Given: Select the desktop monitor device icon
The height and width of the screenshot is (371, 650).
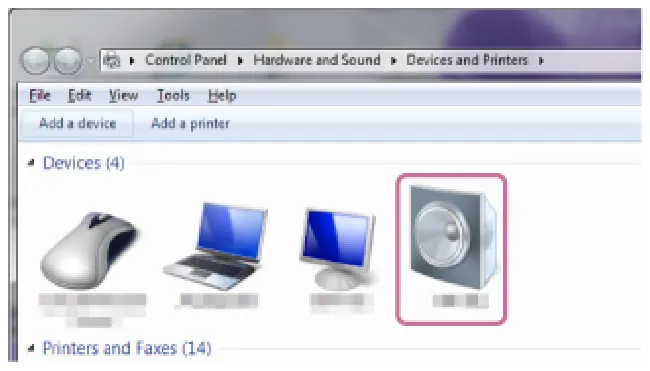Looking at the screenshot, I should [x=338, y=249].
